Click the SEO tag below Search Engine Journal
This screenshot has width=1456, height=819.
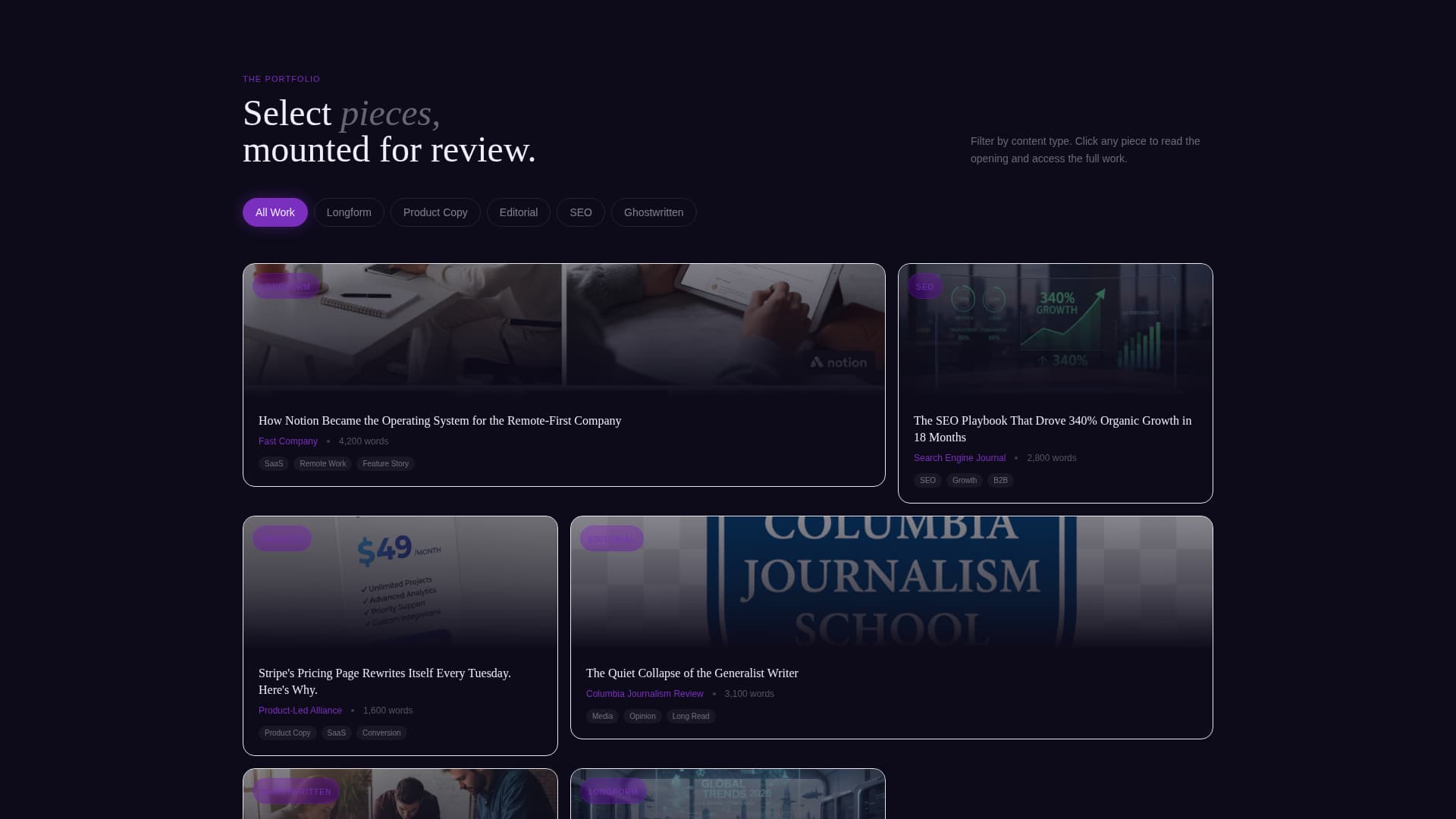927,481
